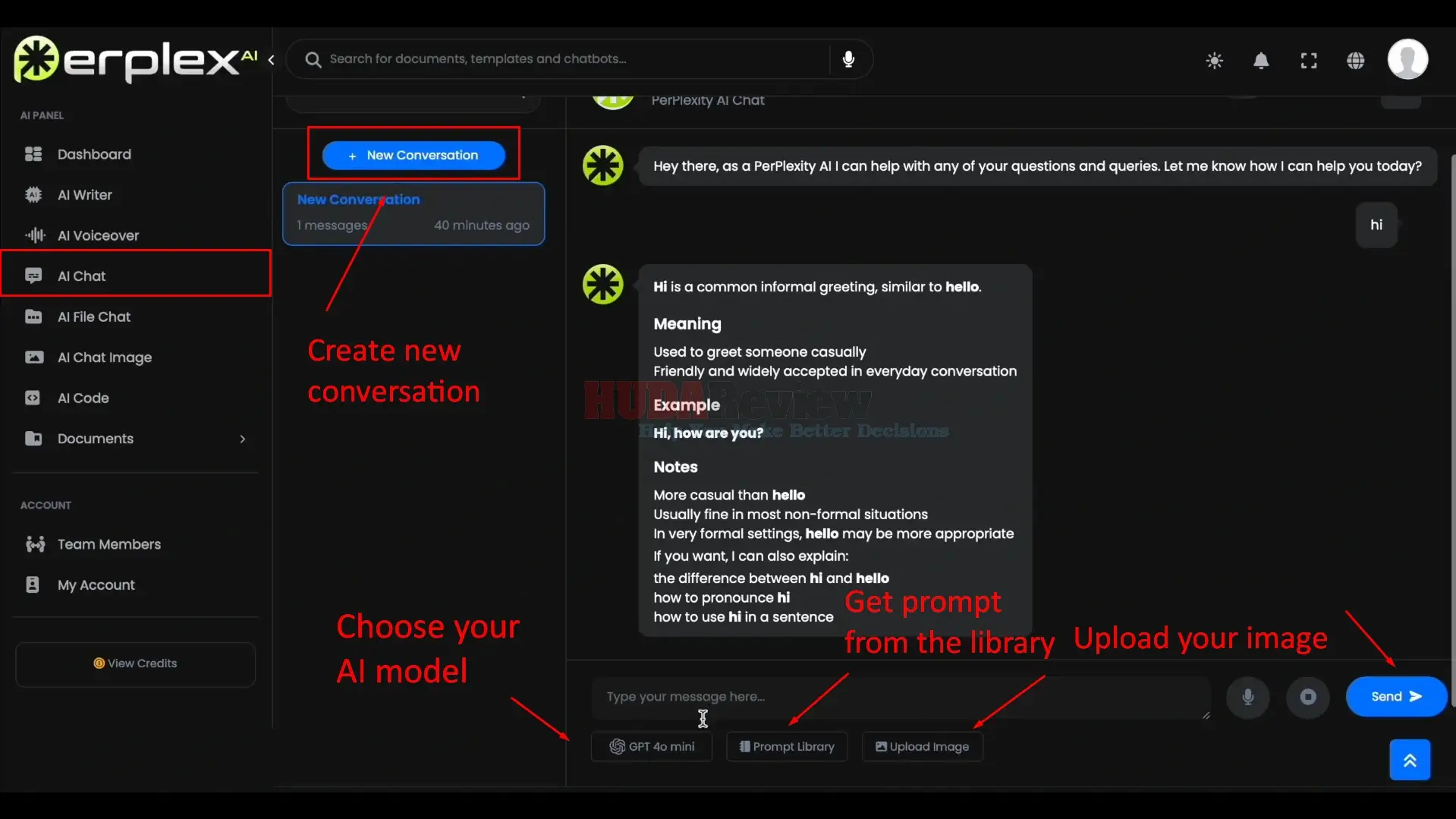Click the 'hi' user message bubble

click(1376, 225)
